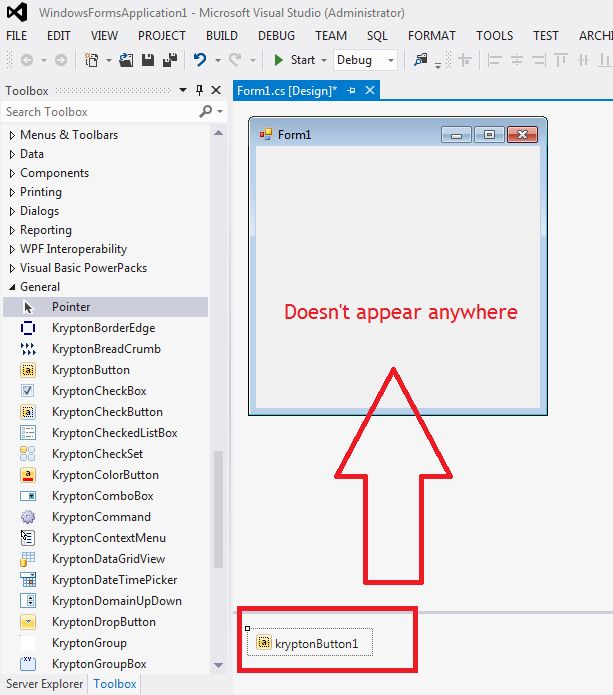Screen dimensions: 613x695
Task: Click the Align Tops toolbar icon
Action: 561,60
